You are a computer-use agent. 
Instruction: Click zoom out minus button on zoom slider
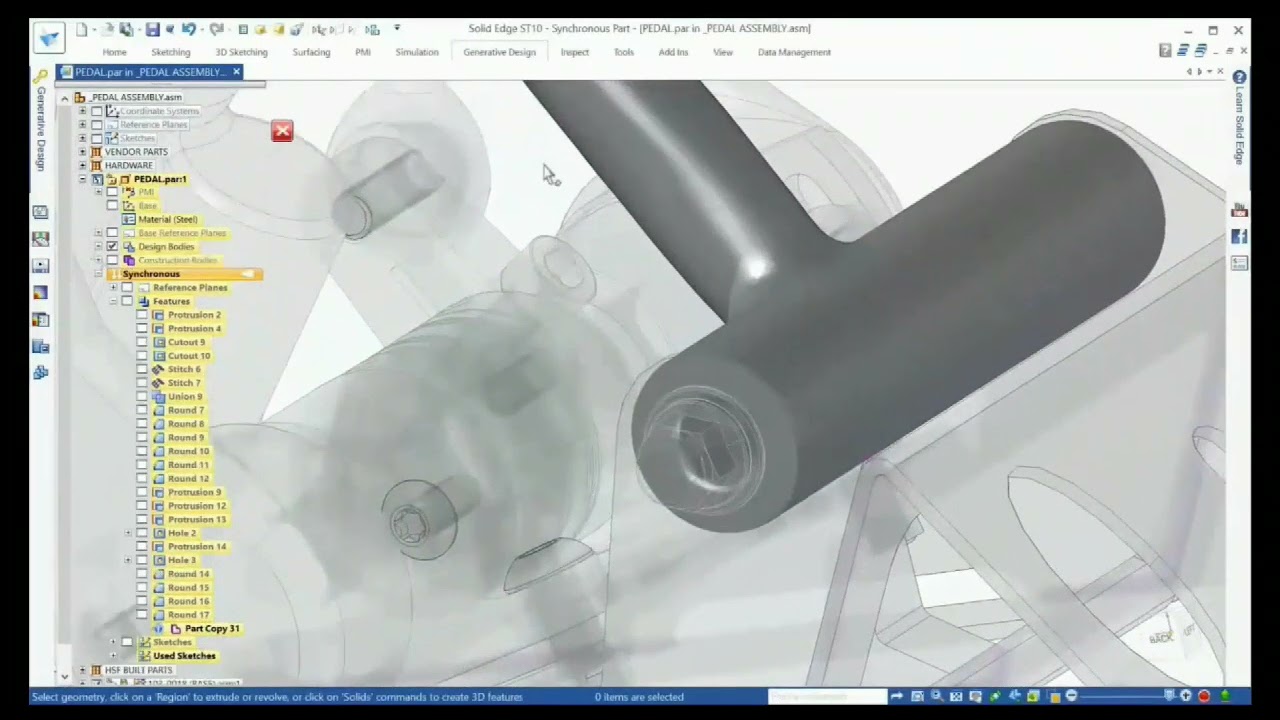pyautogui.click(x=1071, y=696)
